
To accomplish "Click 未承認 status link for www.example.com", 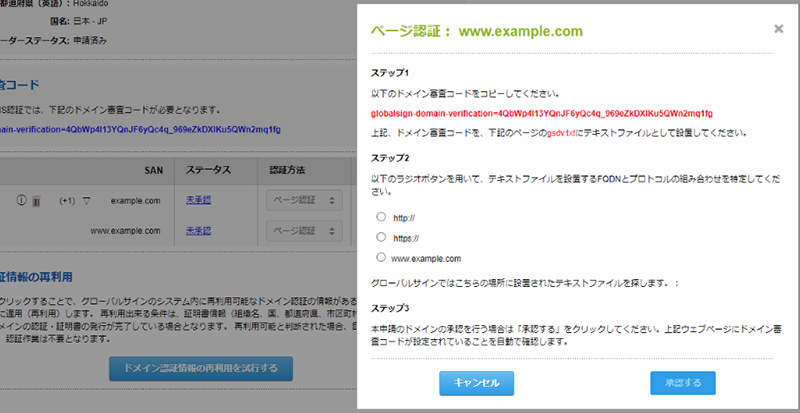I will (198, 230).
